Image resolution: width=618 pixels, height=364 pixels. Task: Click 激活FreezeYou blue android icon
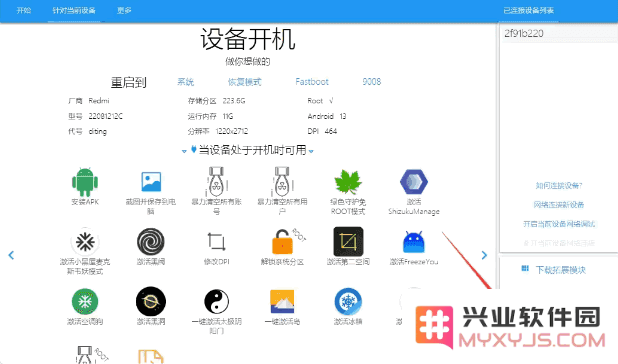(x=414, y=242)
